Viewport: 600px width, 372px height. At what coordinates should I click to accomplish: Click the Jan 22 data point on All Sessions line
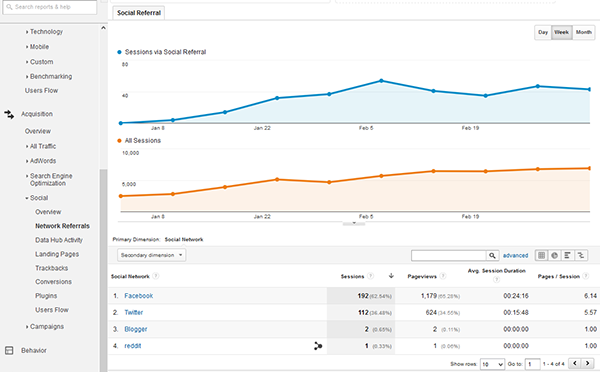[x=277, y=179]
